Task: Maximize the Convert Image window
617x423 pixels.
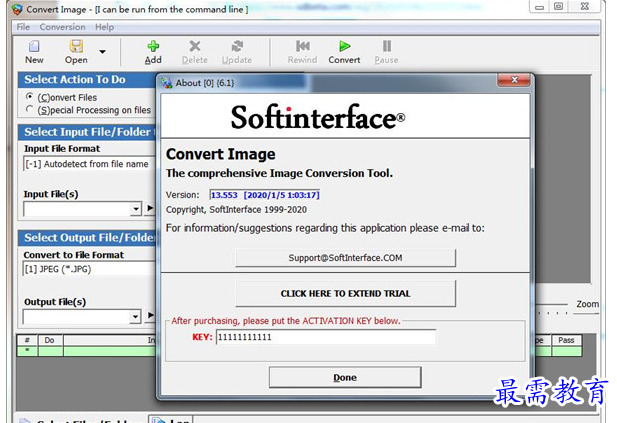Action: (x=558, y=7)
